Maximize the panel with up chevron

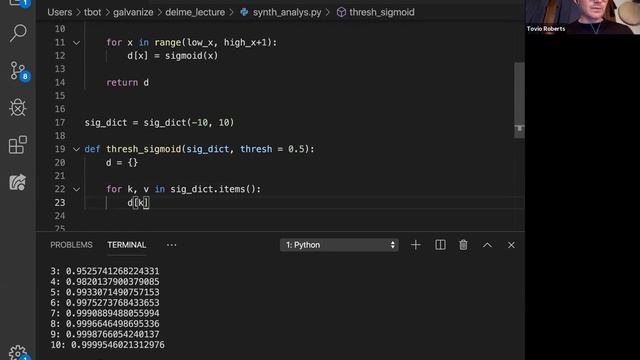[x=487, y=245]
